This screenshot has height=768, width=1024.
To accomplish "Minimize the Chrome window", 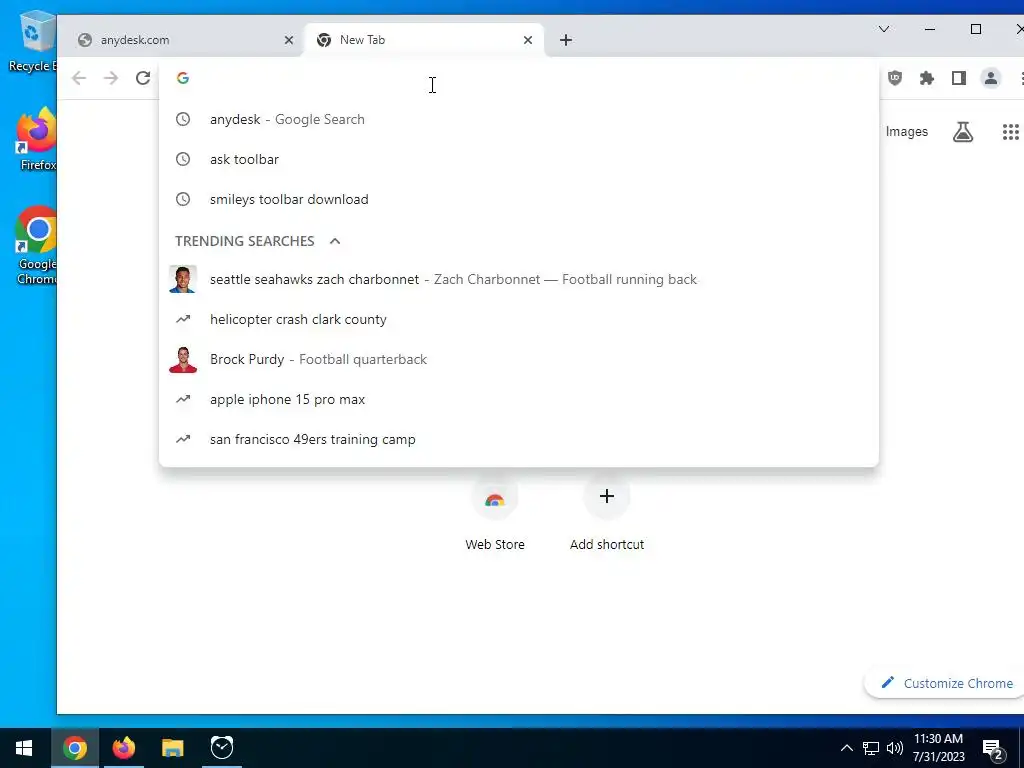I will (930, 29).
